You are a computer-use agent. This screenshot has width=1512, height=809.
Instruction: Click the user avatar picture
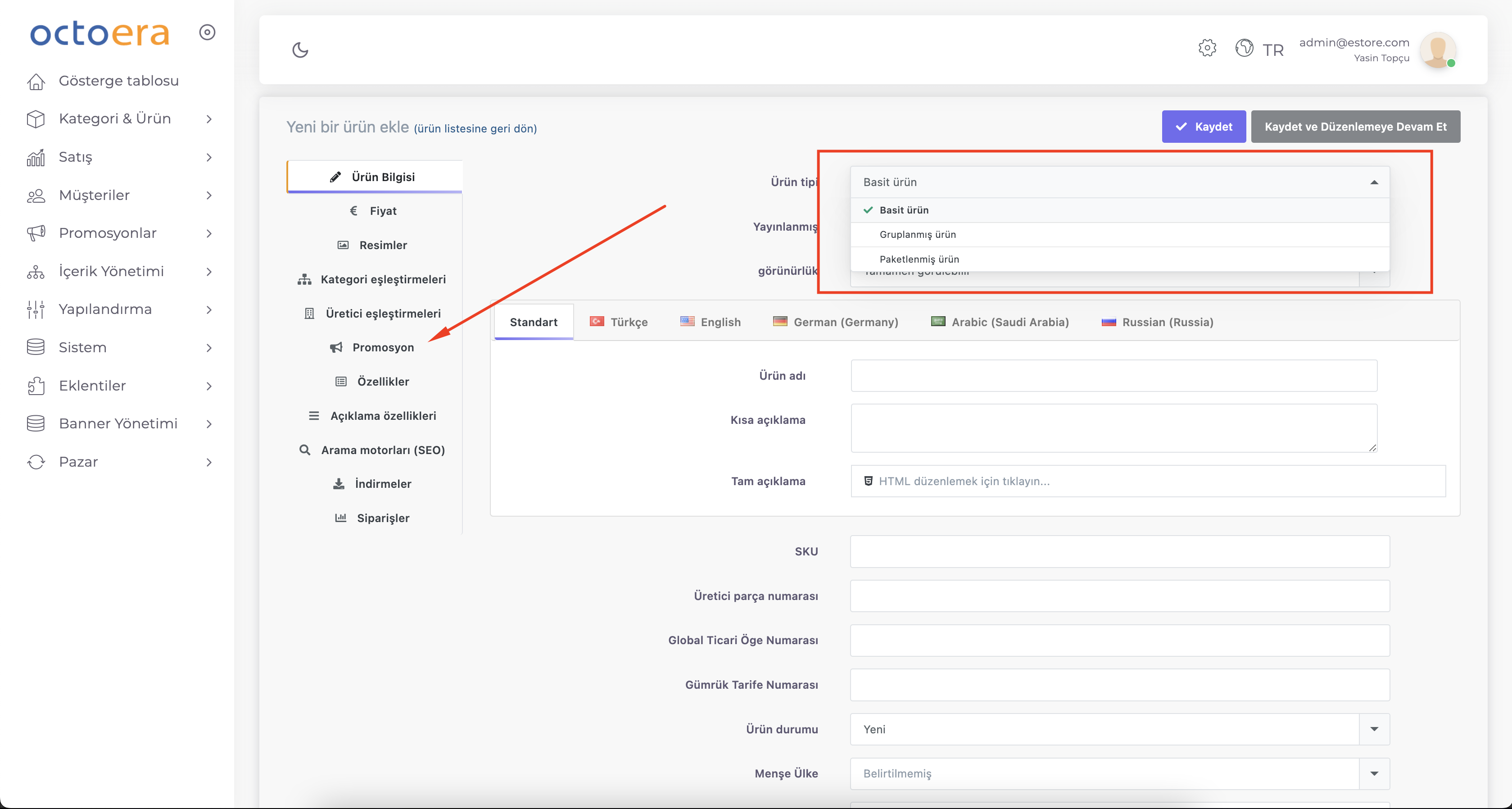[1437, 50]
